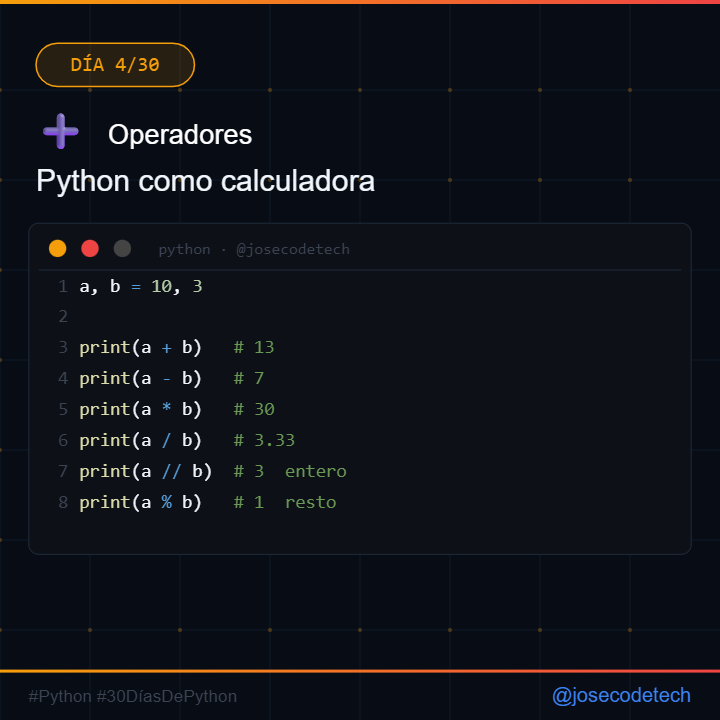Viewport: 720px width, 720px height.
Task: Click the orange dot in code window header
Action: pyautogui.click(x=57, y=248)
